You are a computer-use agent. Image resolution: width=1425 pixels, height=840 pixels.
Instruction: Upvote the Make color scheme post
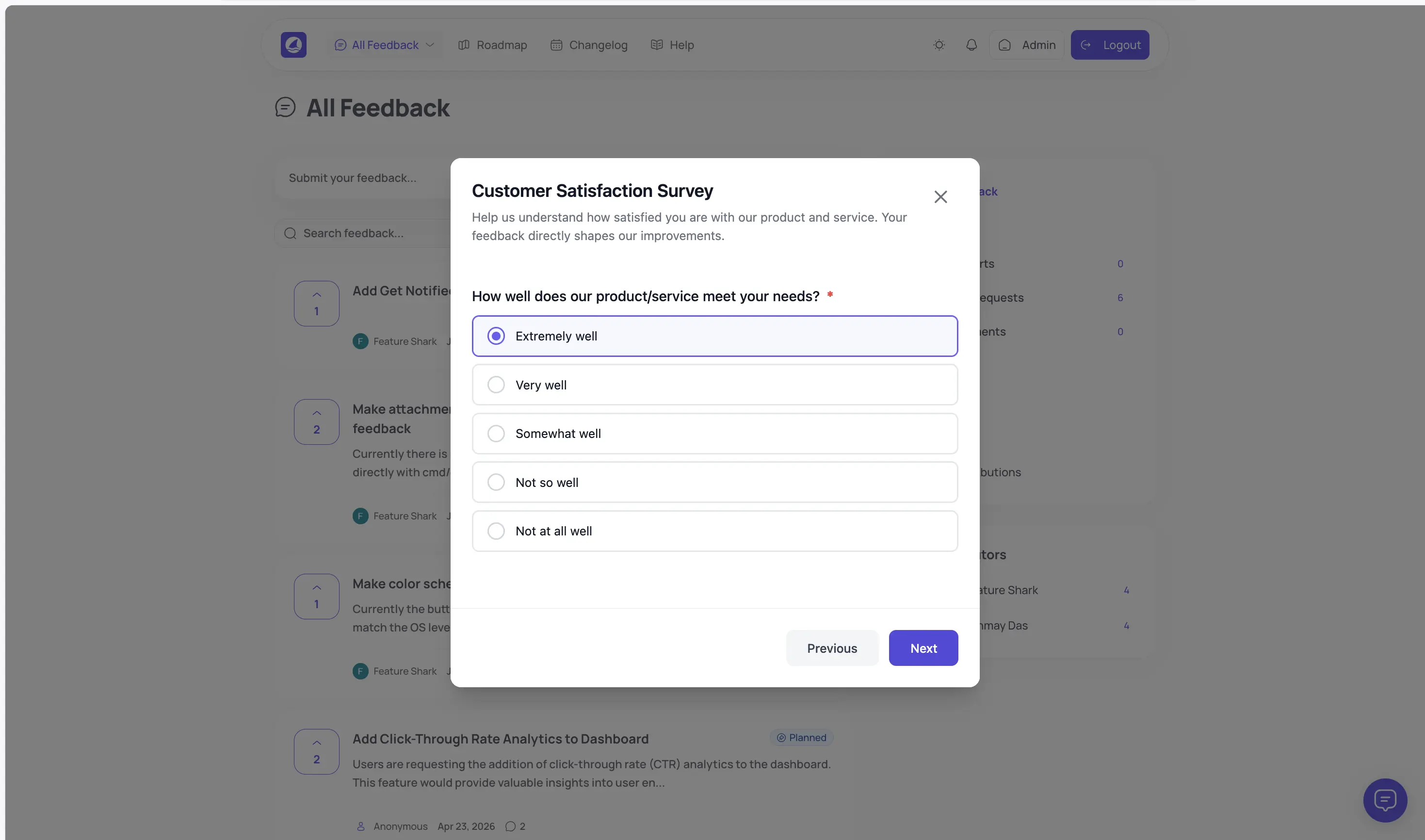(316, 597)
